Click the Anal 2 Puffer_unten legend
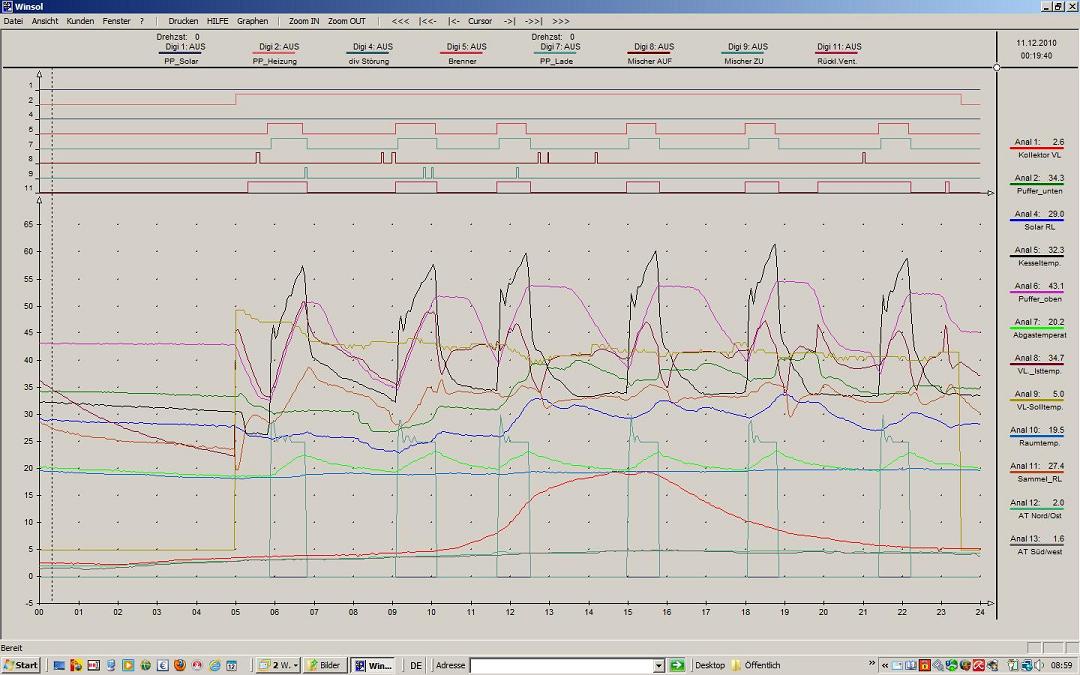This screenshot has height=675, width=1080. [1038, 184]
